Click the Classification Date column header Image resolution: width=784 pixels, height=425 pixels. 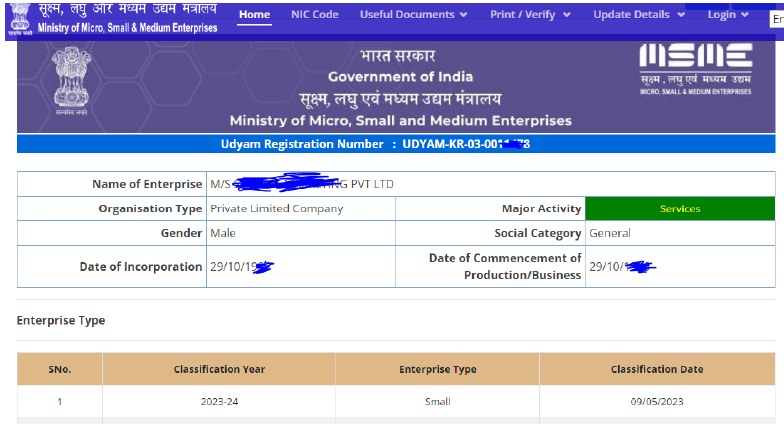click(657, 369)
